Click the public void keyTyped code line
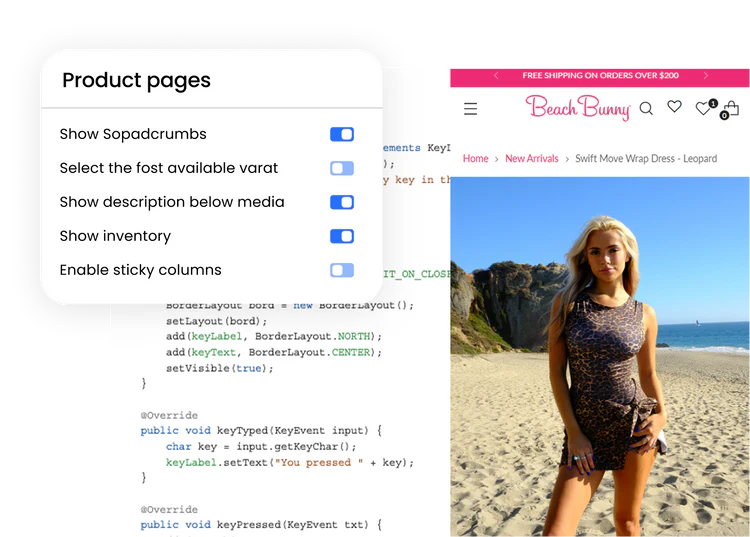The image size is (750, 537). point(261,430)
